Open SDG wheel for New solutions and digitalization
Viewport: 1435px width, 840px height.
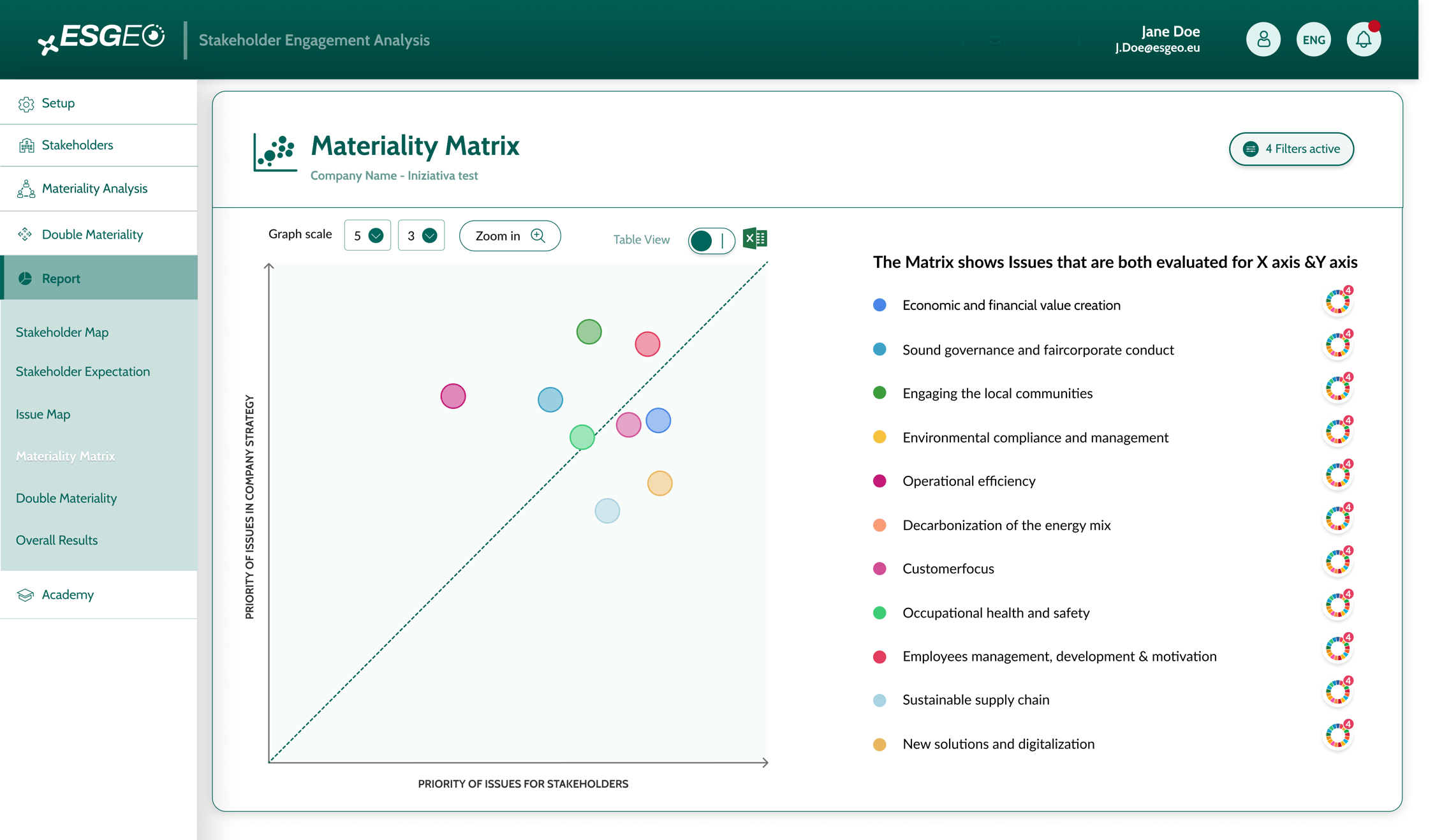(x=1337, y=735)
